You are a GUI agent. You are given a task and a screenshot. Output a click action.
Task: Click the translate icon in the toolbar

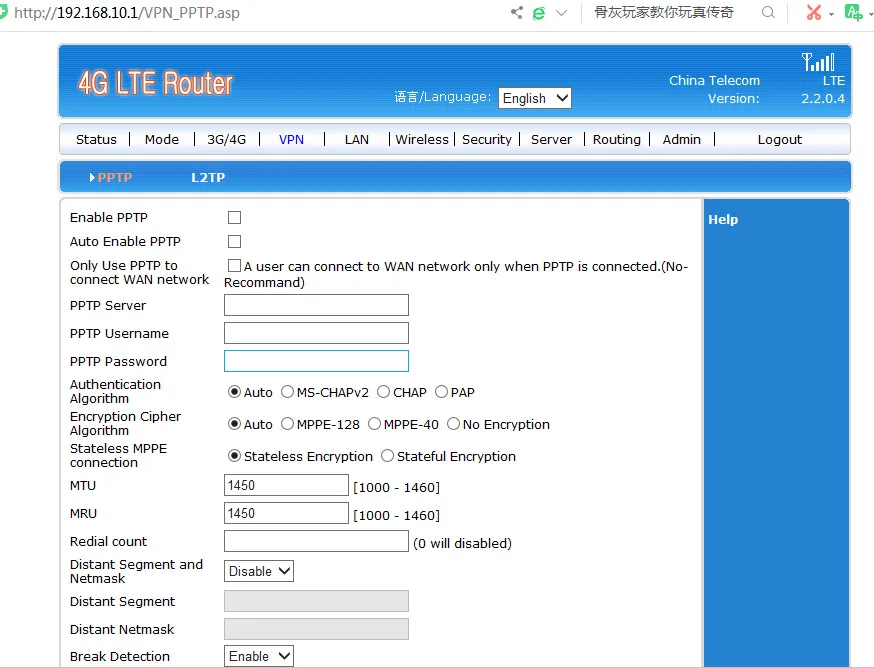(851, 13)
